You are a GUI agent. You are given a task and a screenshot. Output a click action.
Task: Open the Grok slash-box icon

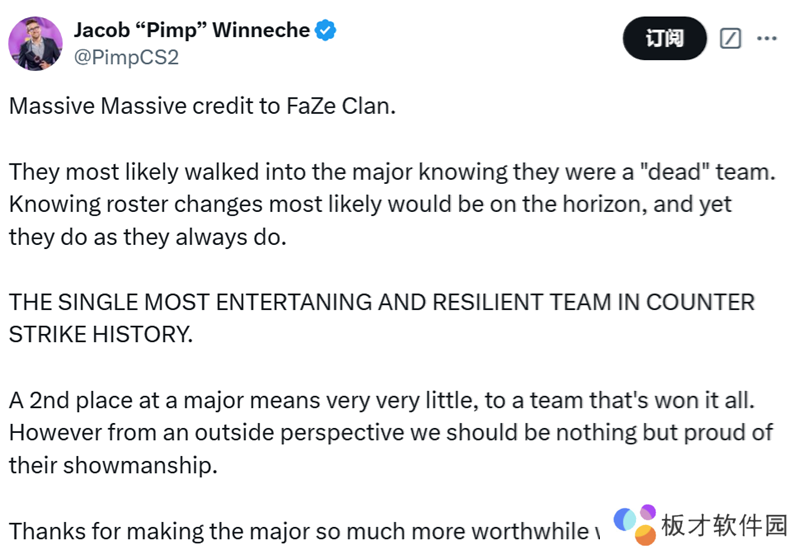pyautogui.click(x=730, y=39)
